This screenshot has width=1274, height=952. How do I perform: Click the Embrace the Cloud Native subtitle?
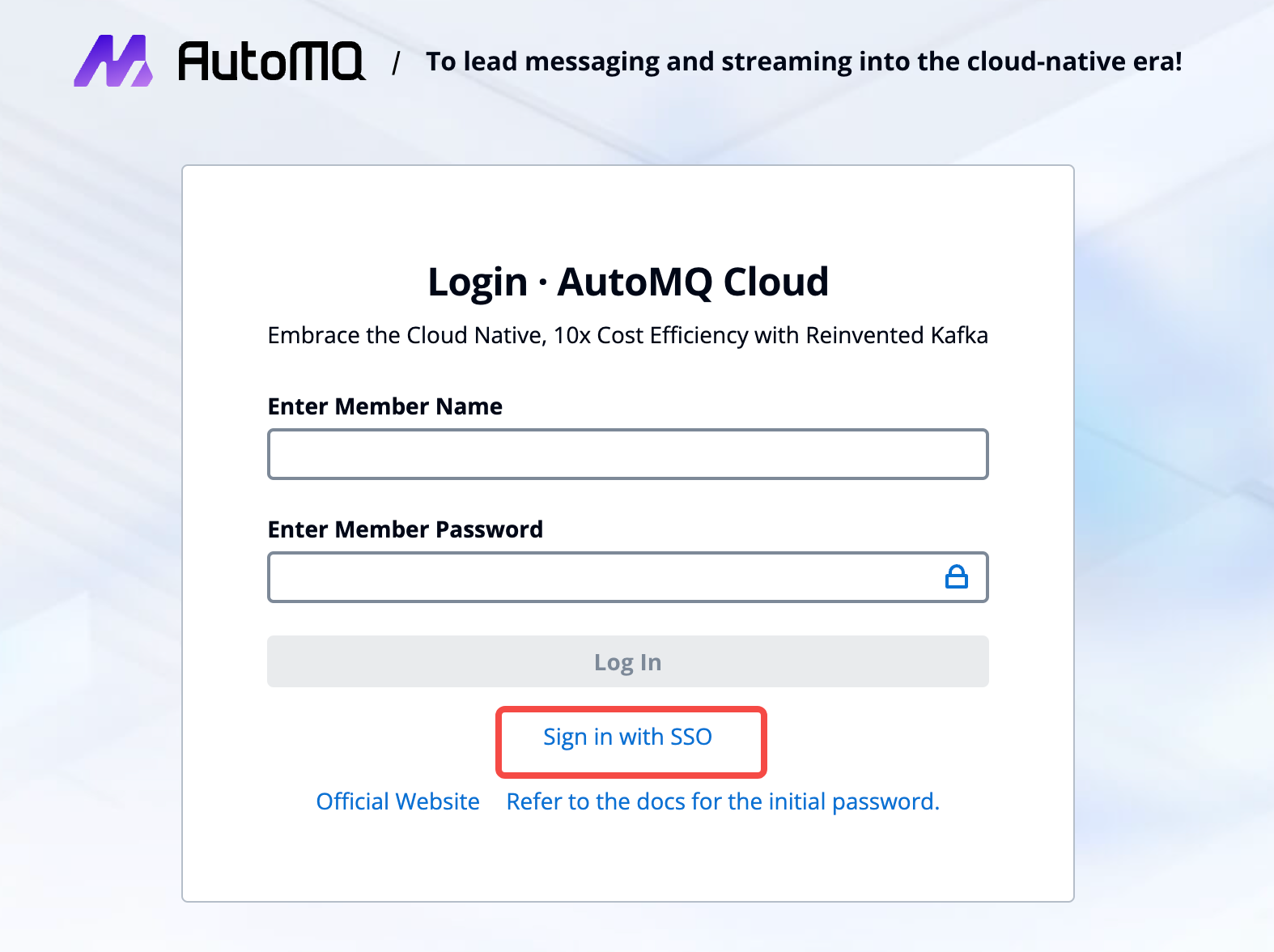click(x=628, y=335)
